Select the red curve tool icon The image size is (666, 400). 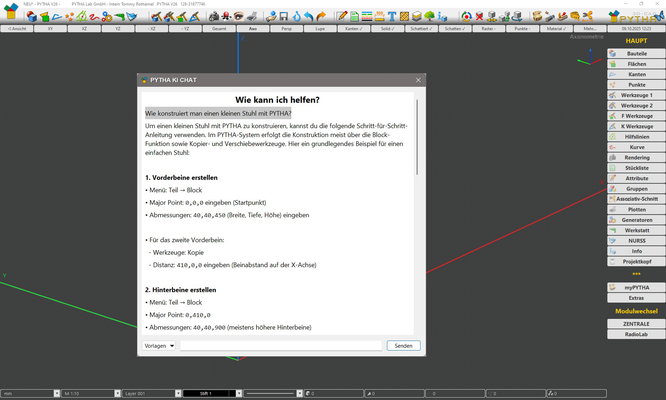pos(94,17)
